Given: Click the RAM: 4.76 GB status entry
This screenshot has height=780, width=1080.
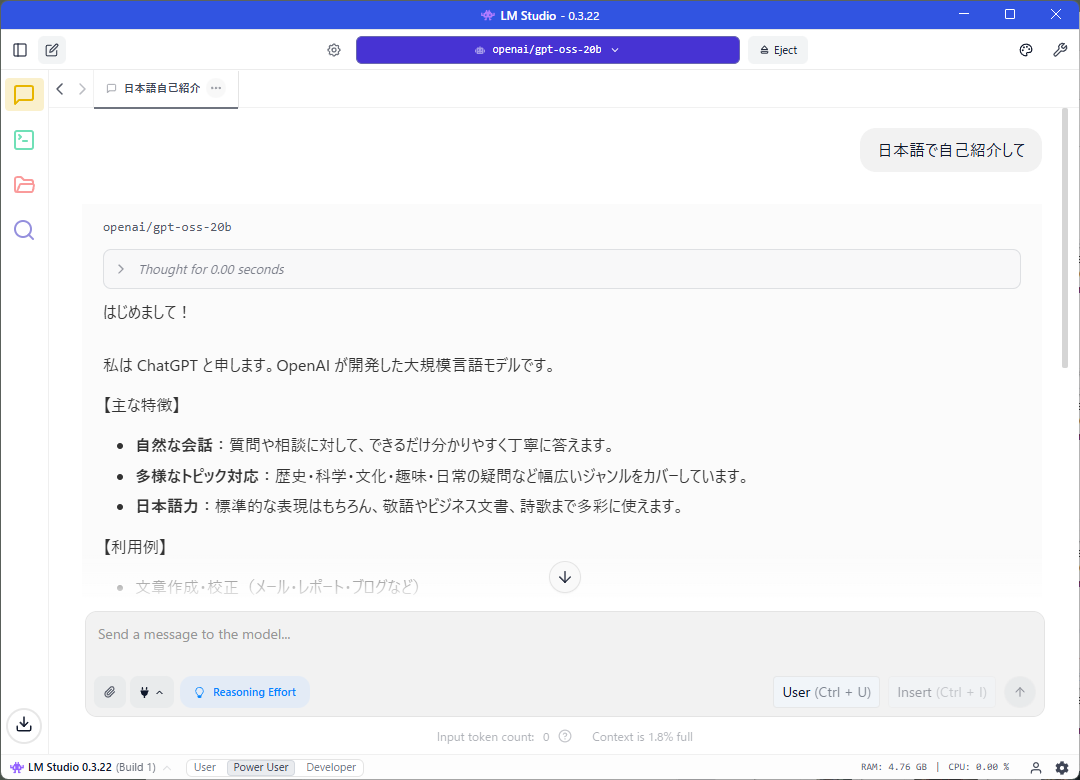Looking at the screenshot, I should [x=893, y=767].
